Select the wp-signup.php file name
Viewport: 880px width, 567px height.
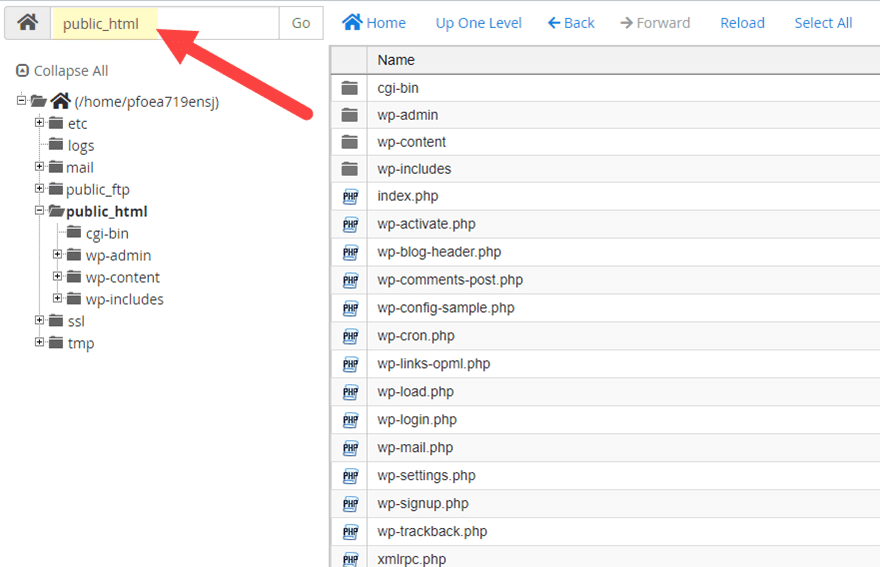(423, 504)
